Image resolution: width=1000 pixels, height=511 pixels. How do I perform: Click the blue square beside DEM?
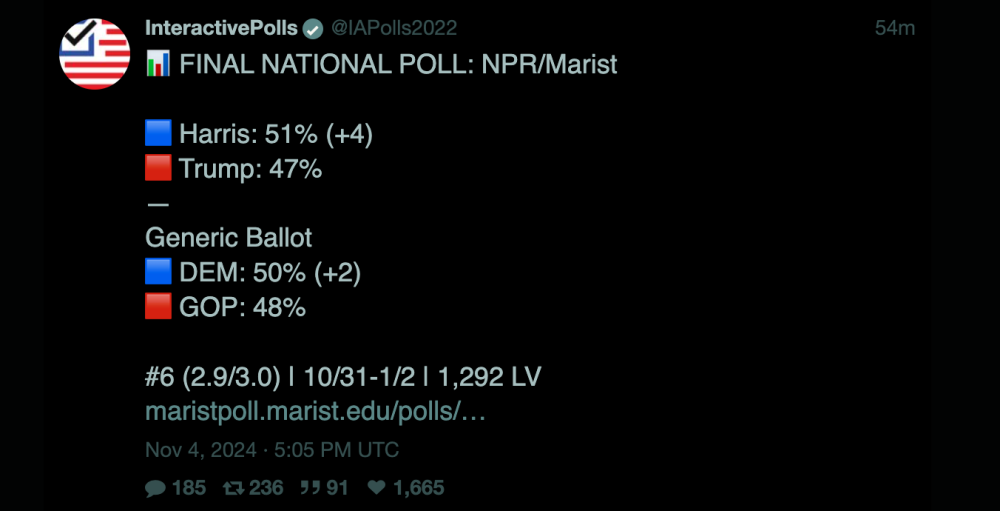[x=158, y=273]
